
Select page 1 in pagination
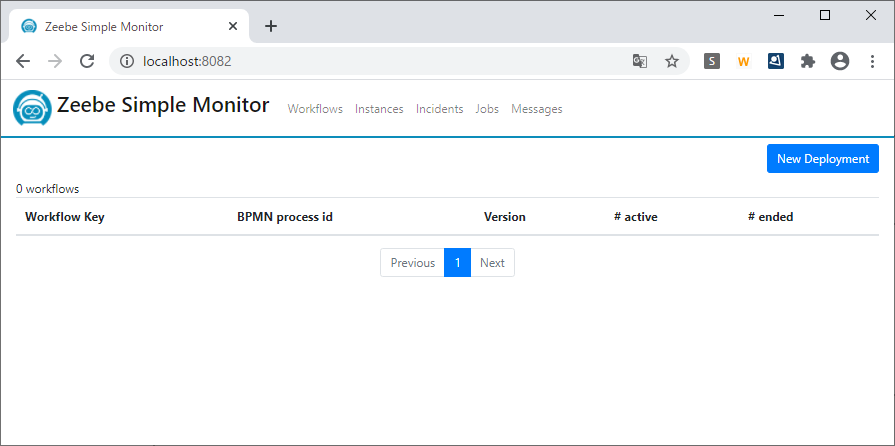click(457, 263)
